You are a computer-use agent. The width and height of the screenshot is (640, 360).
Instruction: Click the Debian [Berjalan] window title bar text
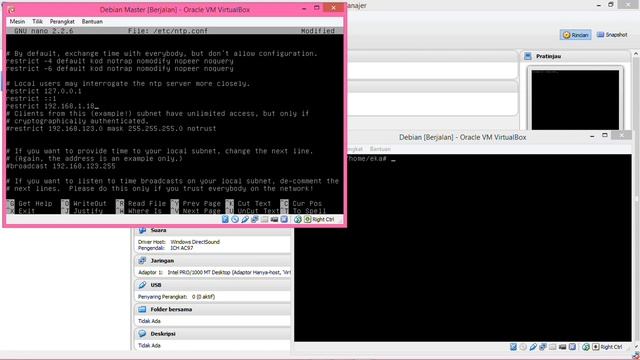462,137
